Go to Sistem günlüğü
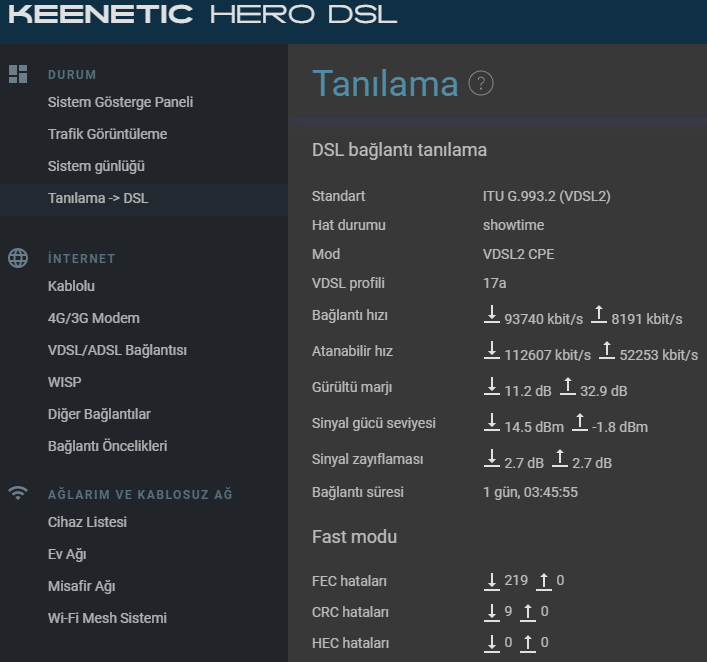 (x=96, y=166)
